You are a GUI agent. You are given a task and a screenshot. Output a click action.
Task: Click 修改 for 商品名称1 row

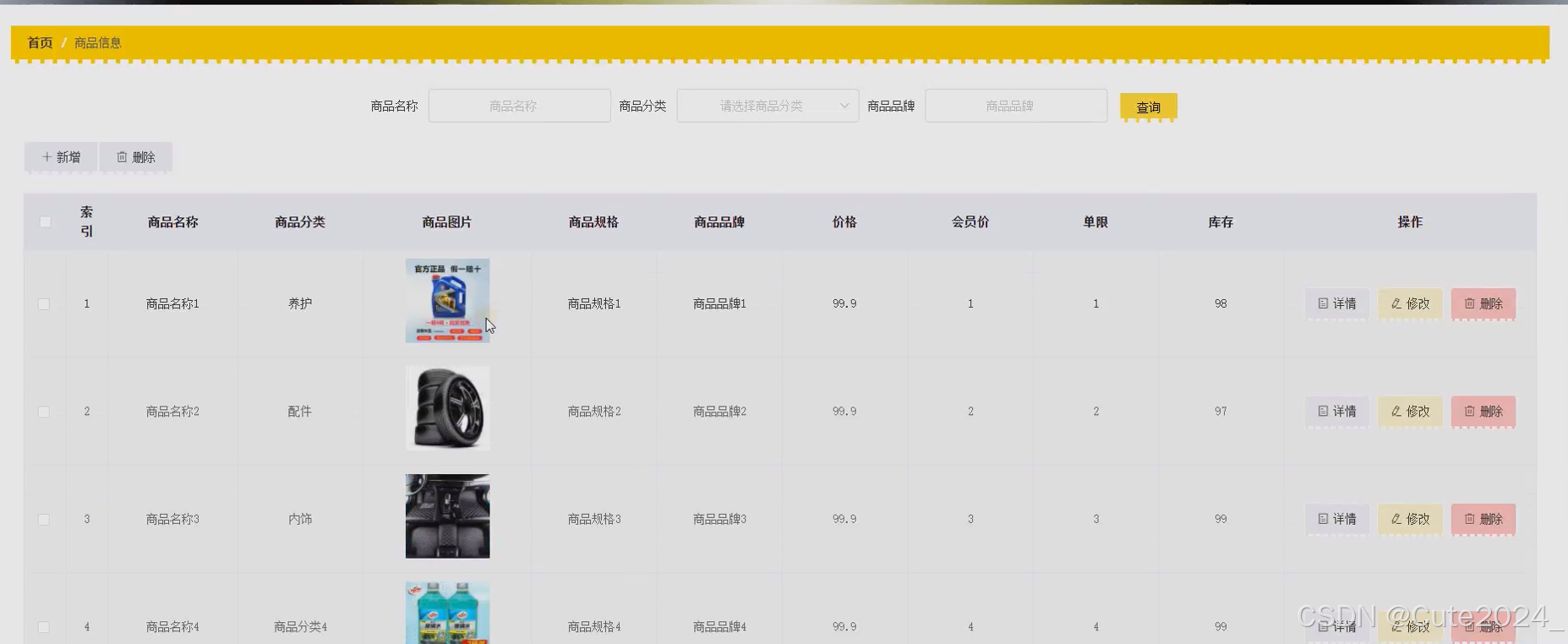[x=1410, y=303]
